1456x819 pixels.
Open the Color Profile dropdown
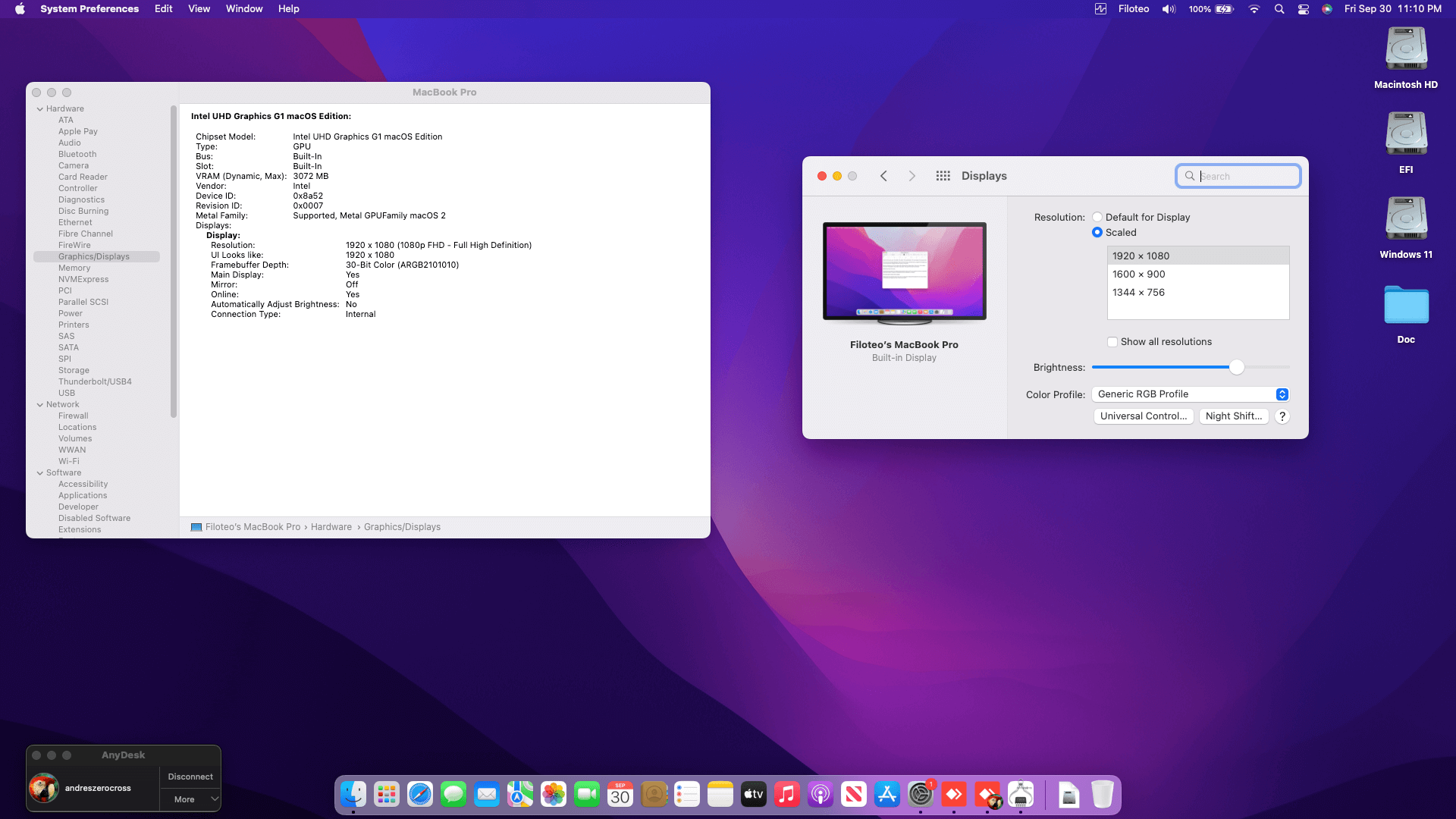(1191, 394)
